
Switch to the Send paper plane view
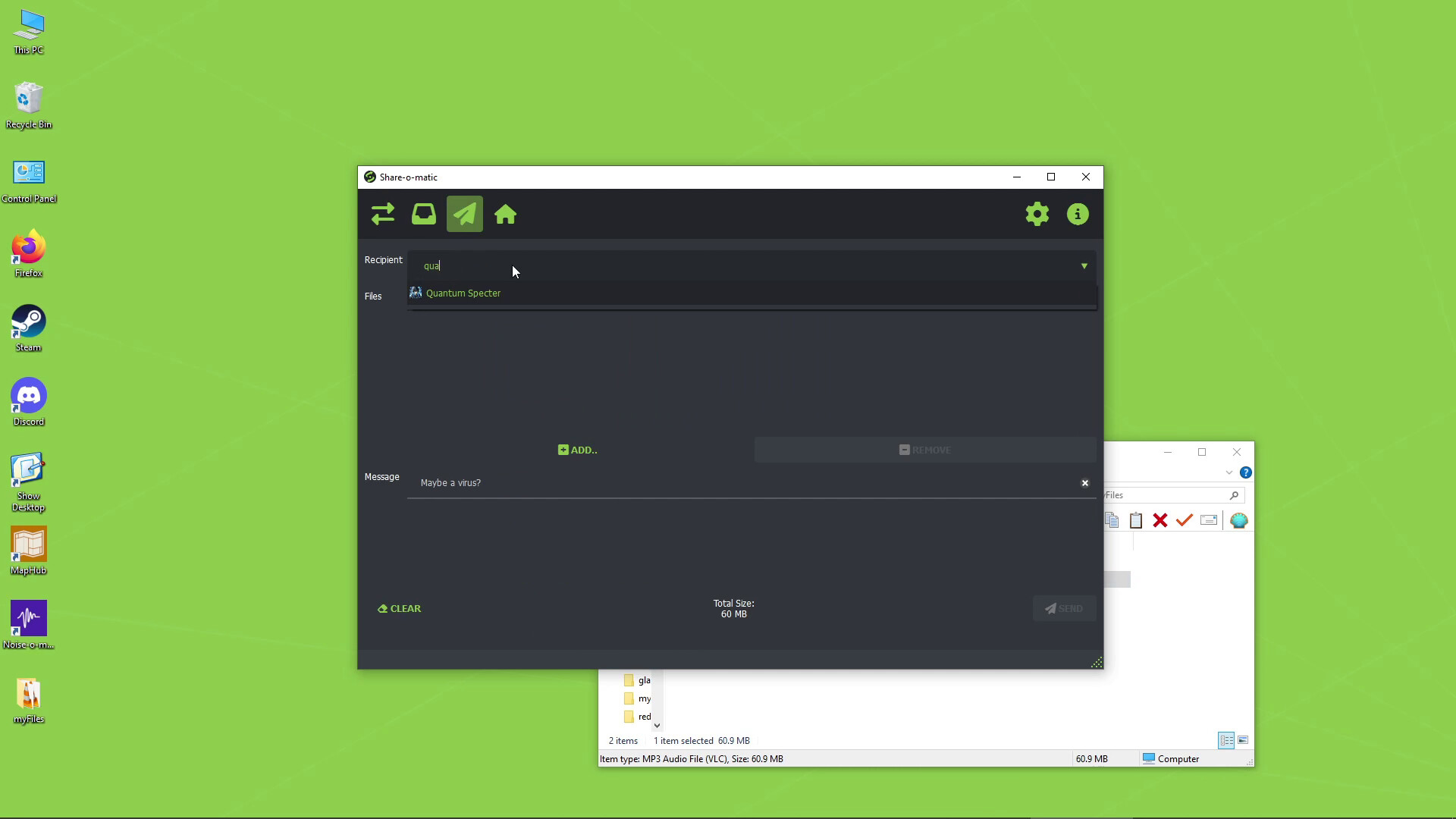[x=464, y=214]
